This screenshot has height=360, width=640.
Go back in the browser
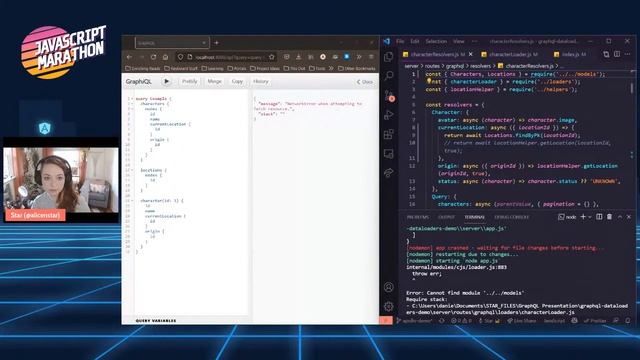click(x=130, y=57)
